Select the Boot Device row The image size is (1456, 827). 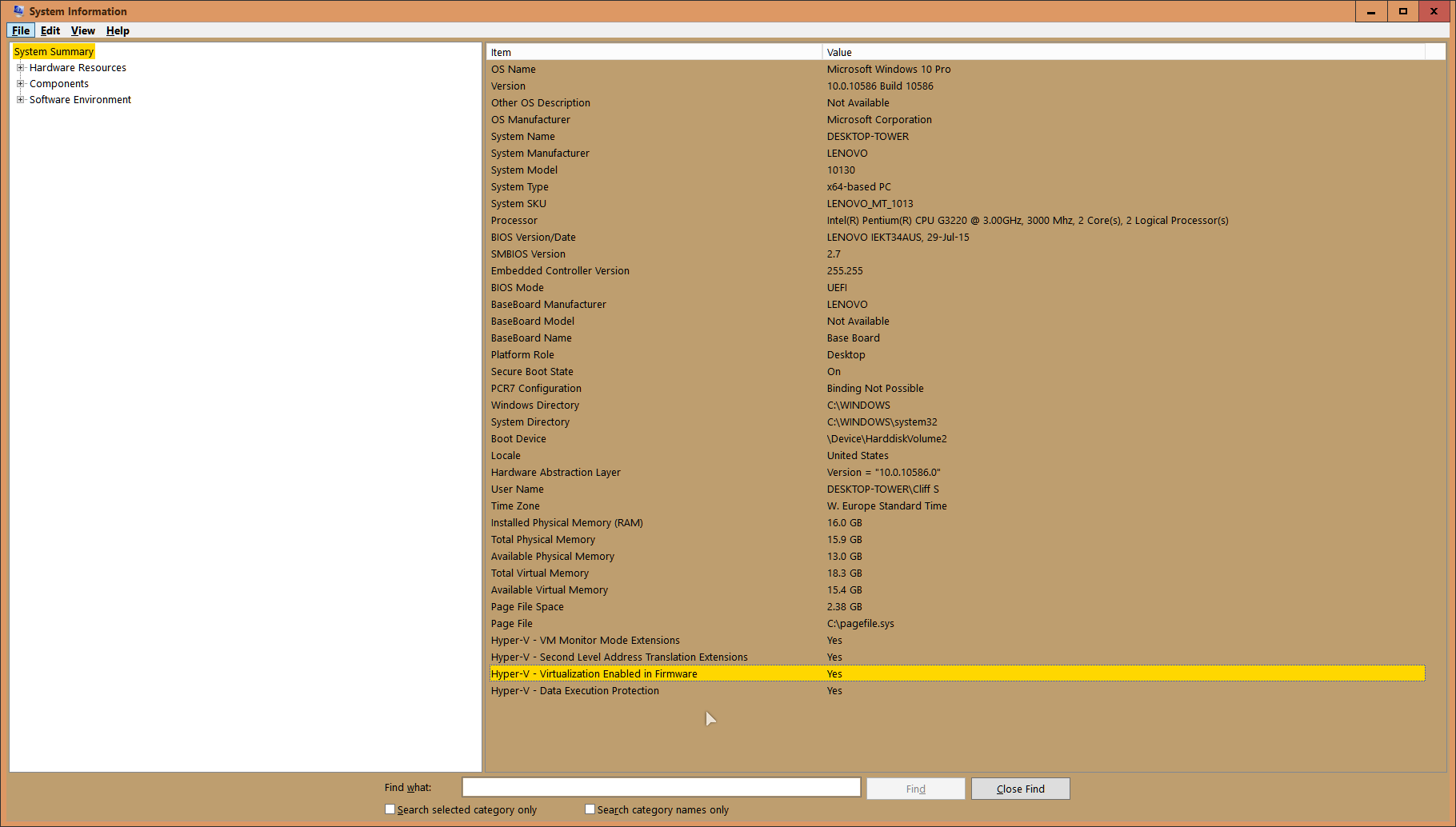coord(957,438)
